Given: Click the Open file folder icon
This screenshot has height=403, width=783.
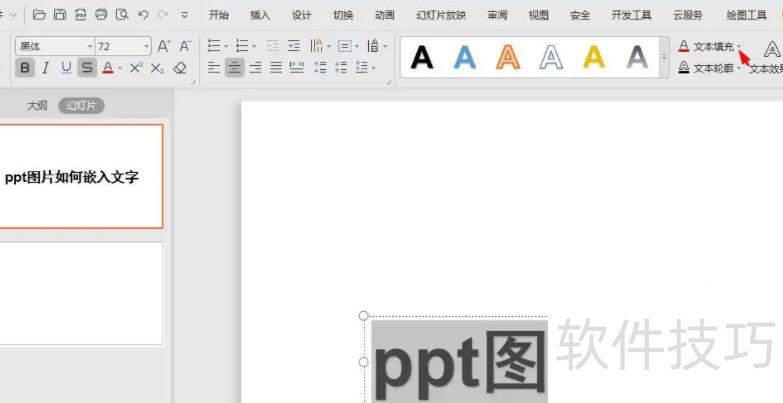Looking at the screenshot, I should click(x=39, y=14).
